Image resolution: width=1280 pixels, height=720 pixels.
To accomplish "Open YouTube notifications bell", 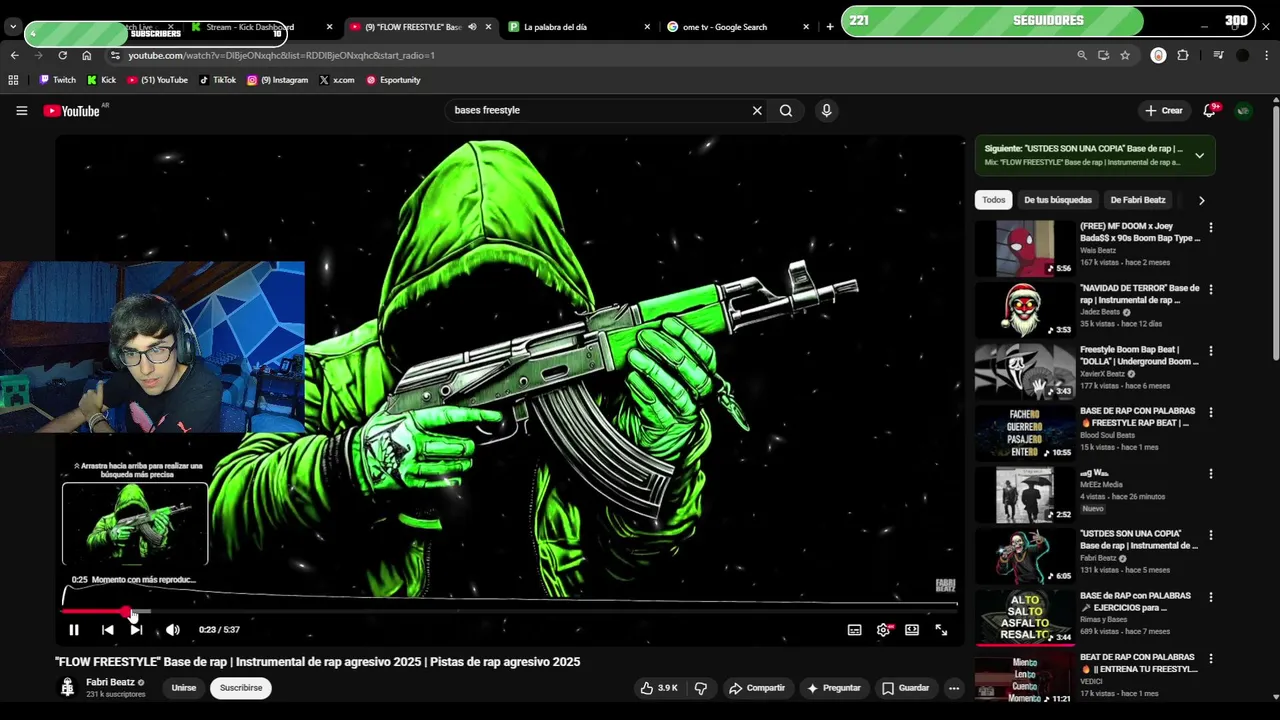I will point(1209,111).
